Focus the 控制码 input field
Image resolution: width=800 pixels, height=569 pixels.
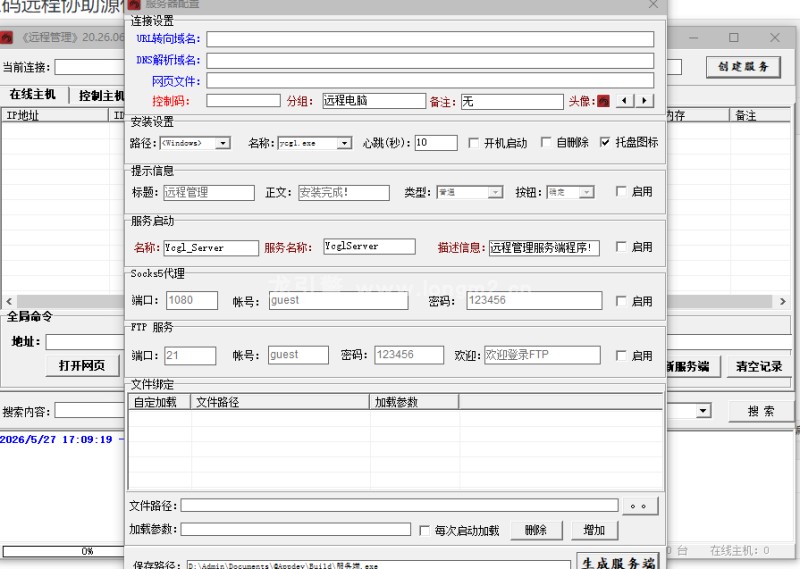click(243, 101)
